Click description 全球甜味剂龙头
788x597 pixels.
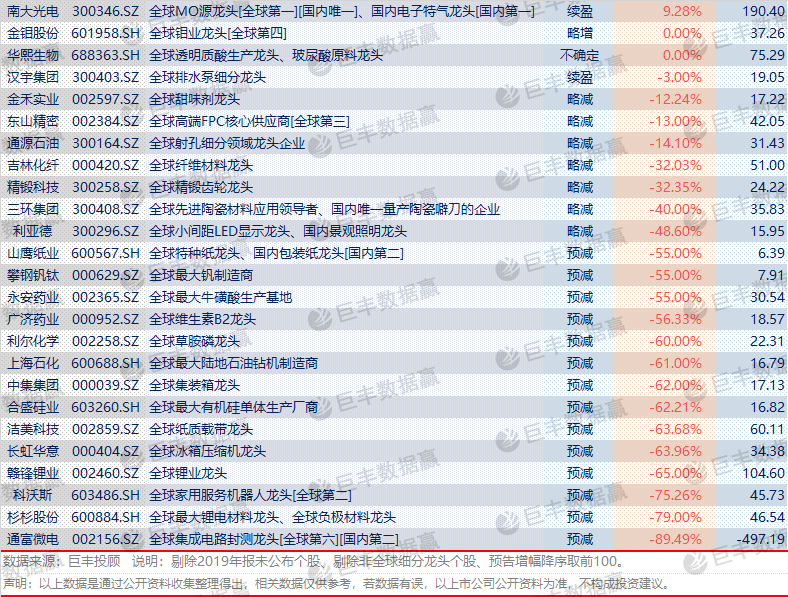(x=194, y=100)
